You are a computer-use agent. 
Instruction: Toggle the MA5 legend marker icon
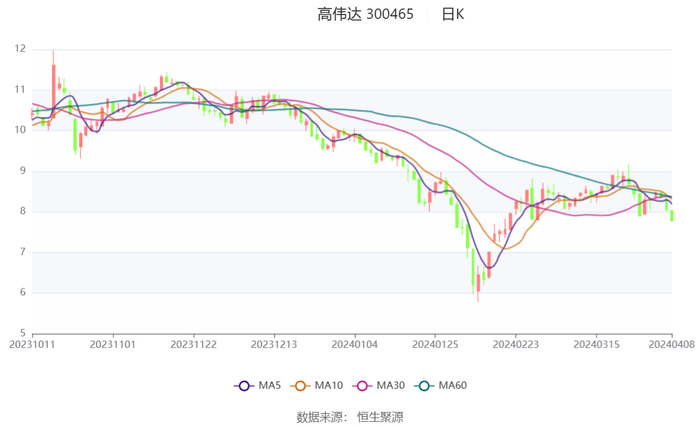click(x=243, y=386)
